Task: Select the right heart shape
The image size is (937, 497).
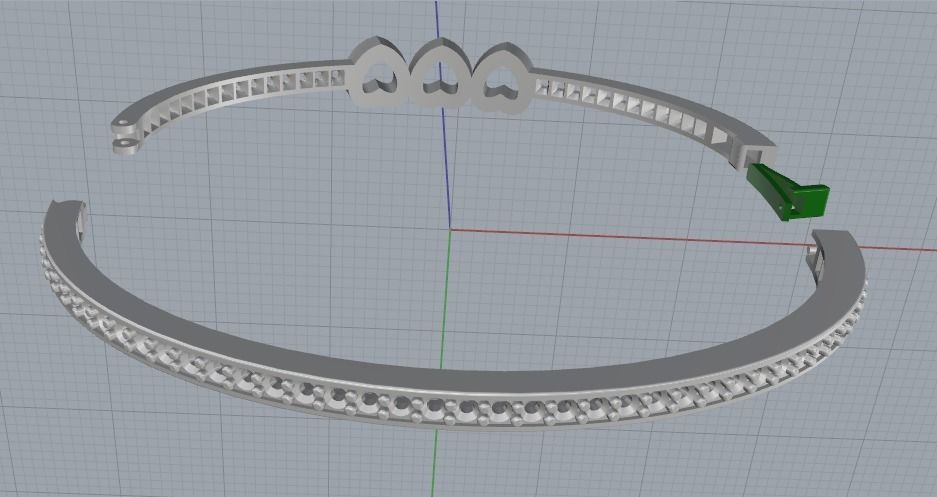Action: coord(501,78)
